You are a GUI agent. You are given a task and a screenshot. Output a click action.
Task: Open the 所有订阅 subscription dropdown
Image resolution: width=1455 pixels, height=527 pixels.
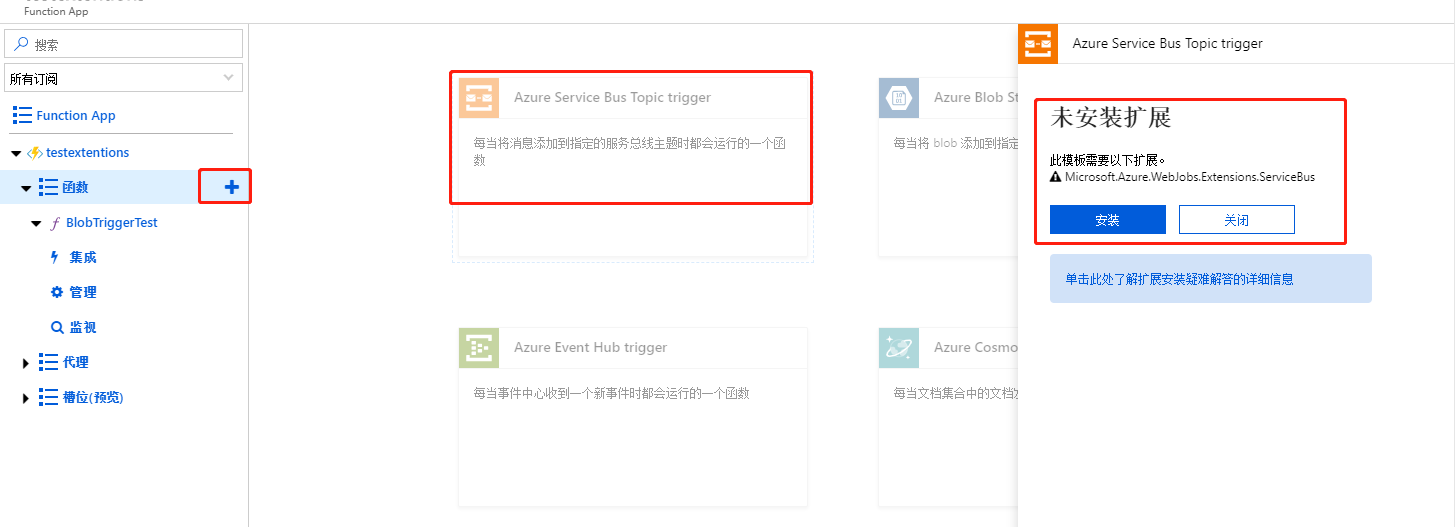[x=124, y=78]
